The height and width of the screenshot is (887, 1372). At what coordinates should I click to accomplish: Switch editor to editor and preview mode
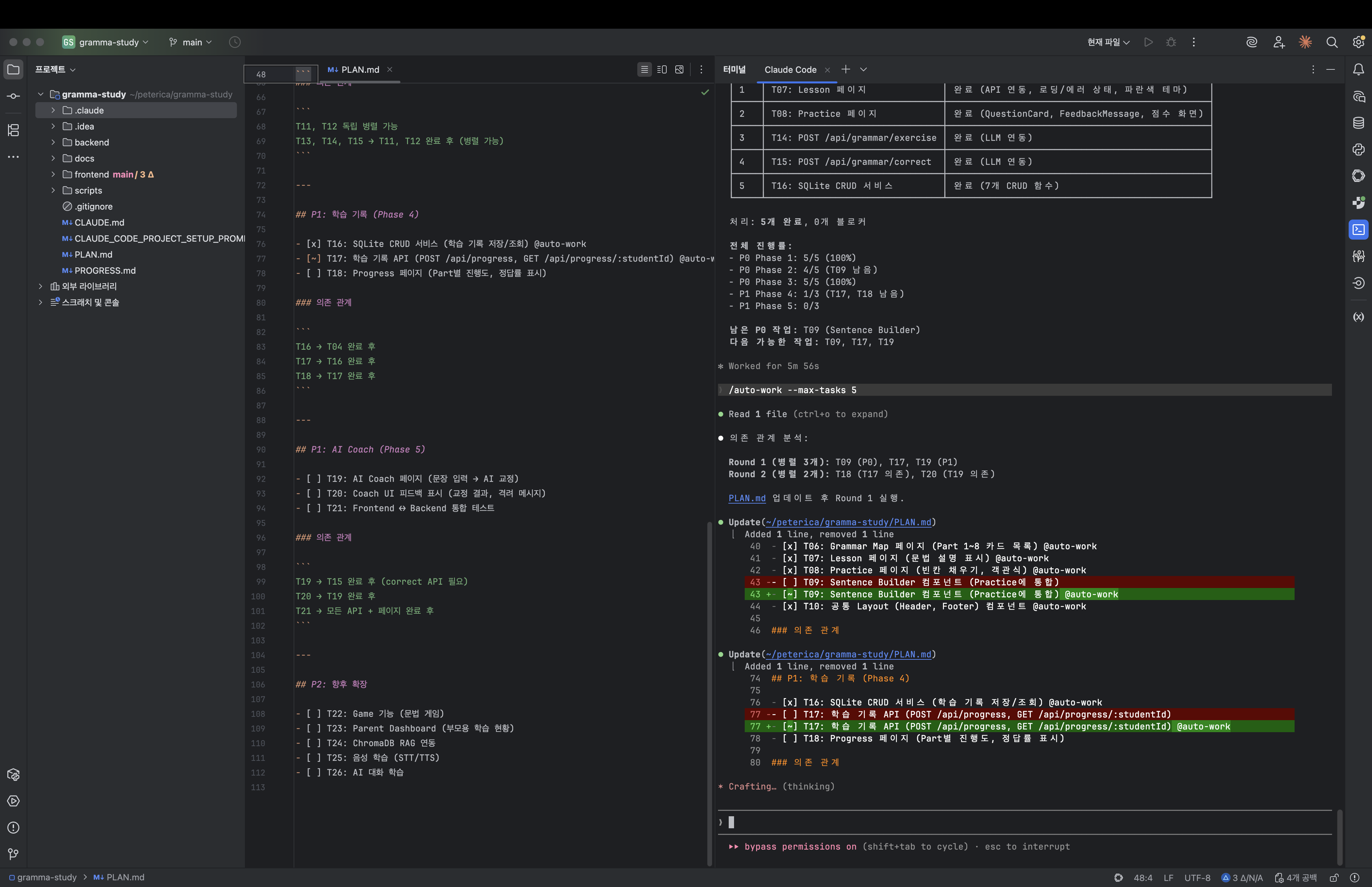662,70
